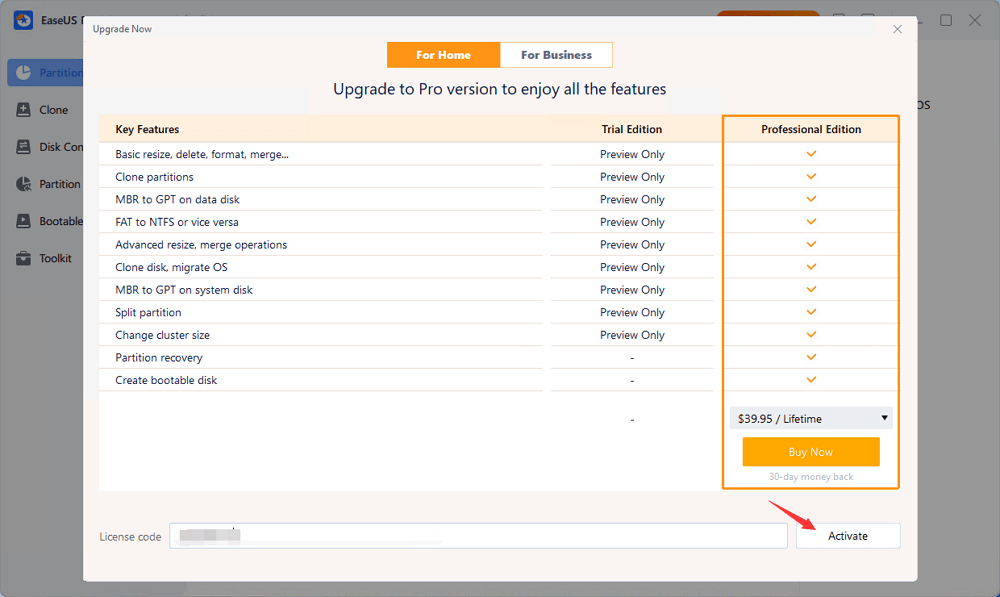
Task: Click the Disk Converter sidebar icon
Action: [24, 147]
